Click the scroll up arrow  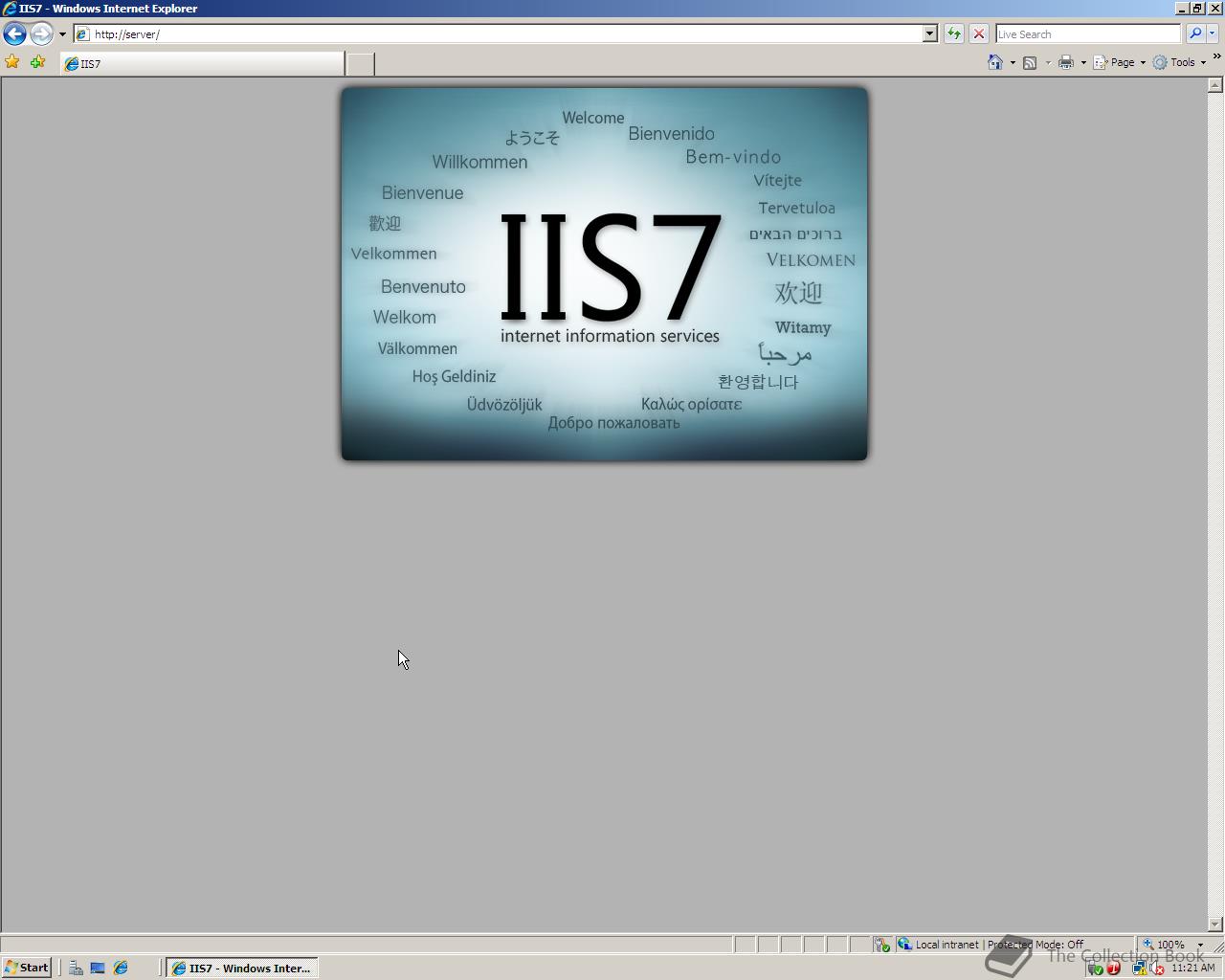click(x=1215, y=85)
